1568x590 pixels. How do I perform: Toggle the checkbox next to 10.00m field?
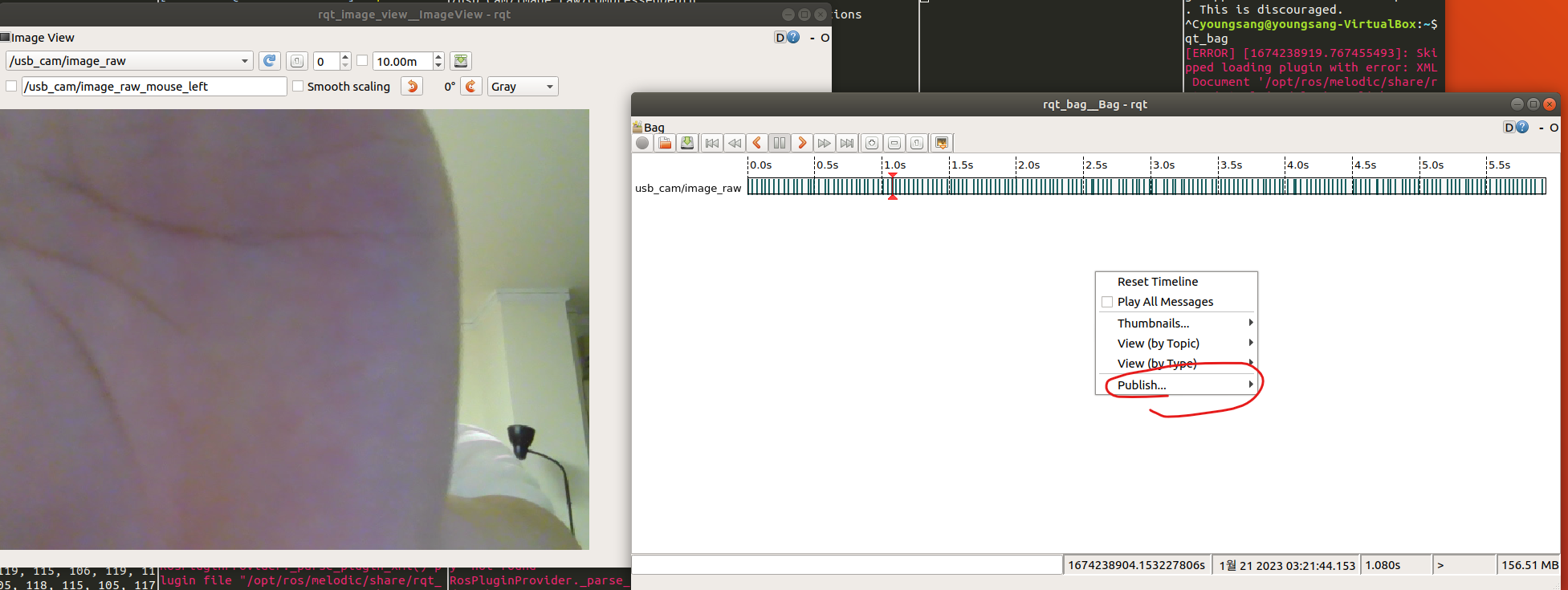point(362,60)
